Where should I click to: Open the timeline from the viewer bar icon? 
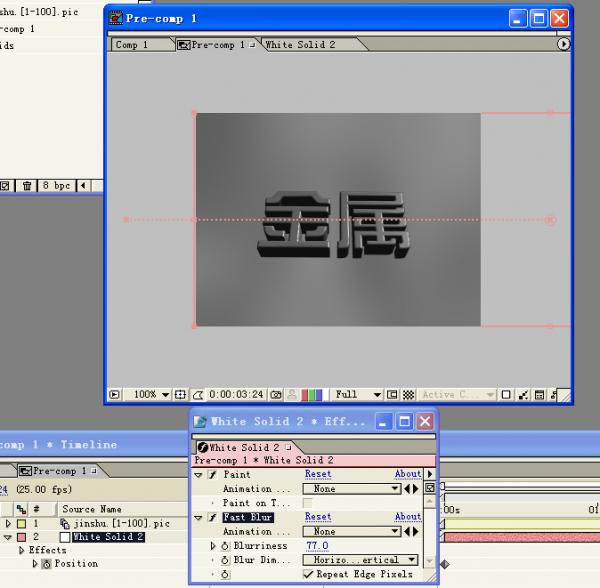coord(539,394)
